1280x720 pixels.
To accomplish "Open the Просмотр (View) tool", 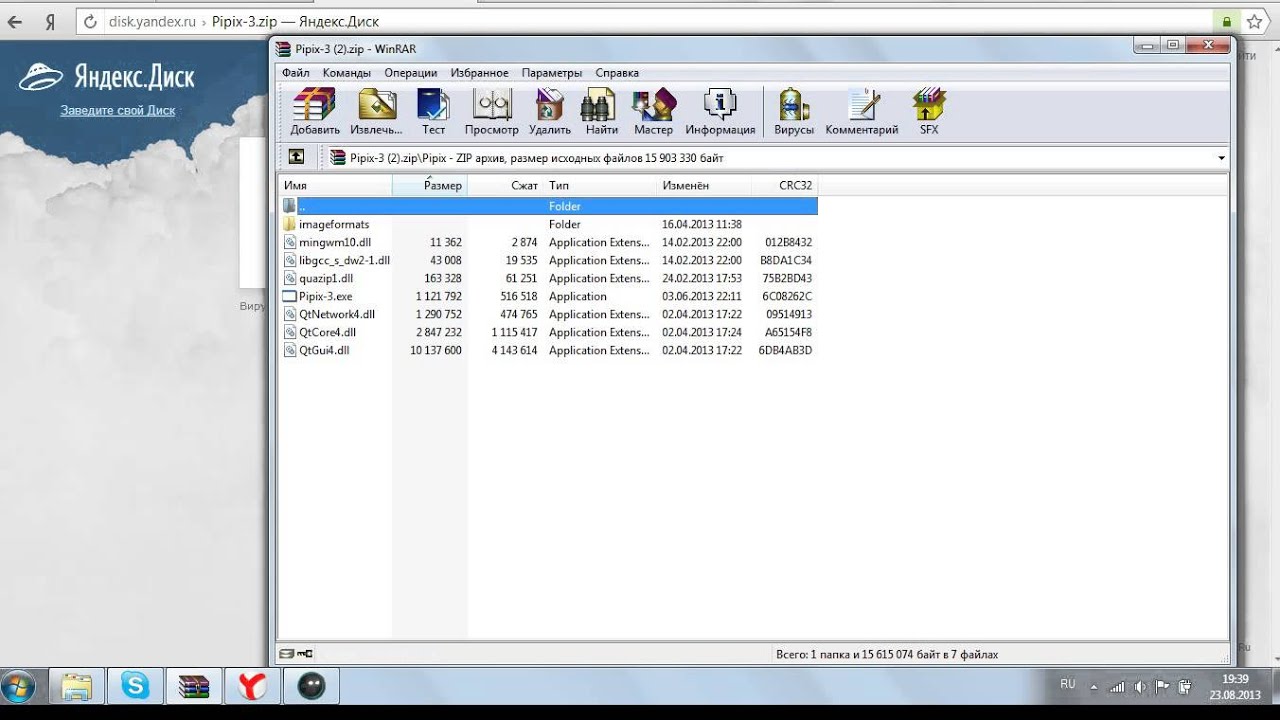I will click(x=491, y=112).
